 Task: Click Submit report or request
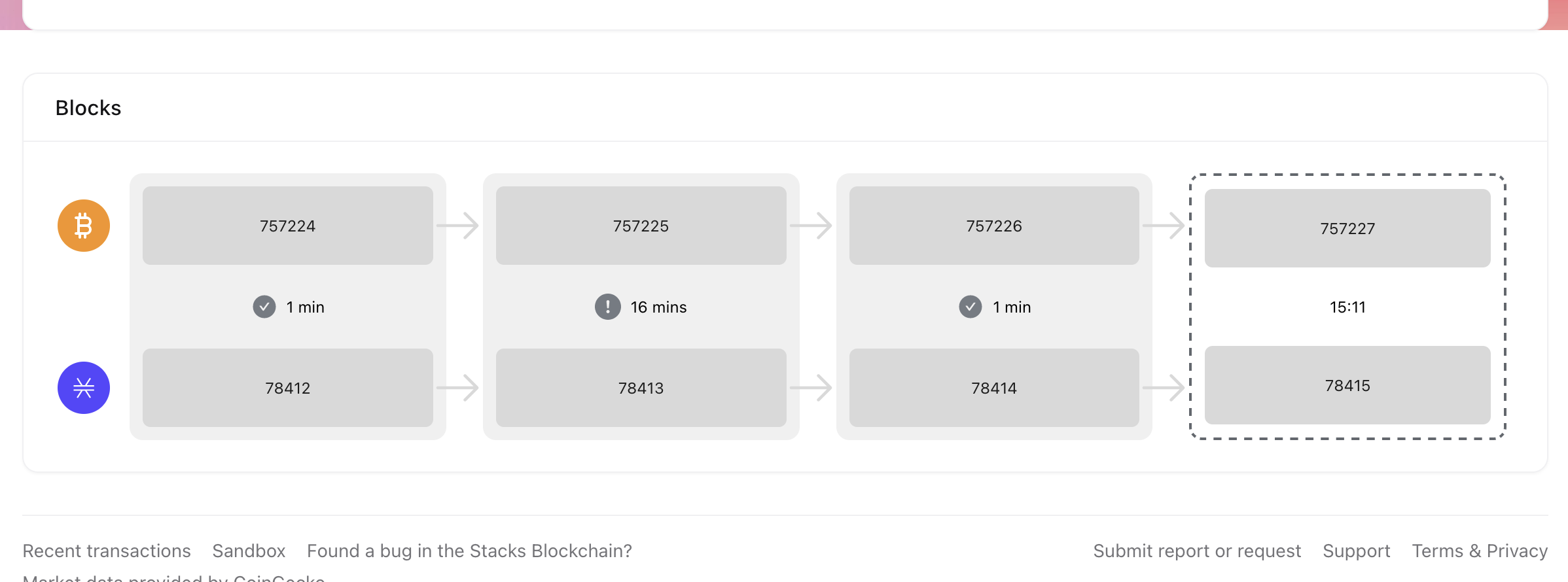[x=1197, y=551]
